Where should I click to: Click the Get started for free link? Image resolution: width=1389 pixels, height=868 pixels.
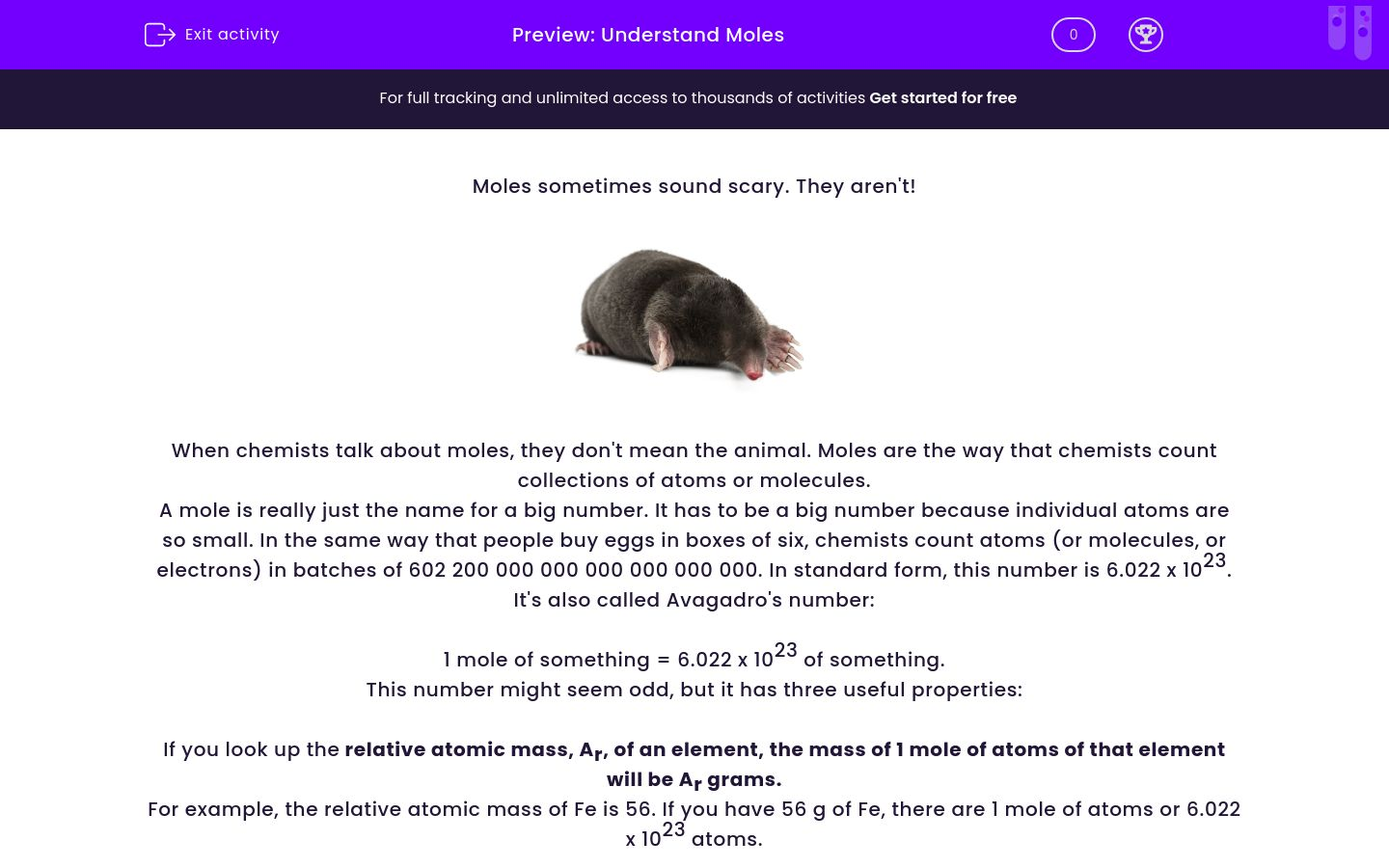(x=942, y=97)
